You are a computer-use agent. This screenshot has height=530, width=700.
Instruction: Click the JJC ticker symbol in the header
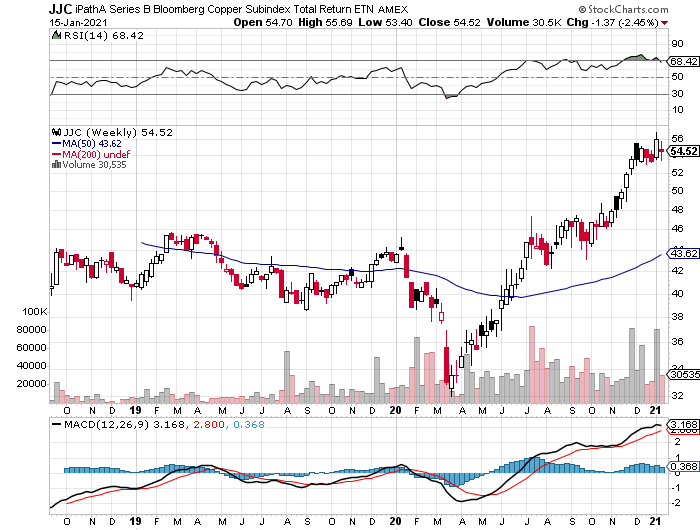pyautogui.click(x=60, y=8)
